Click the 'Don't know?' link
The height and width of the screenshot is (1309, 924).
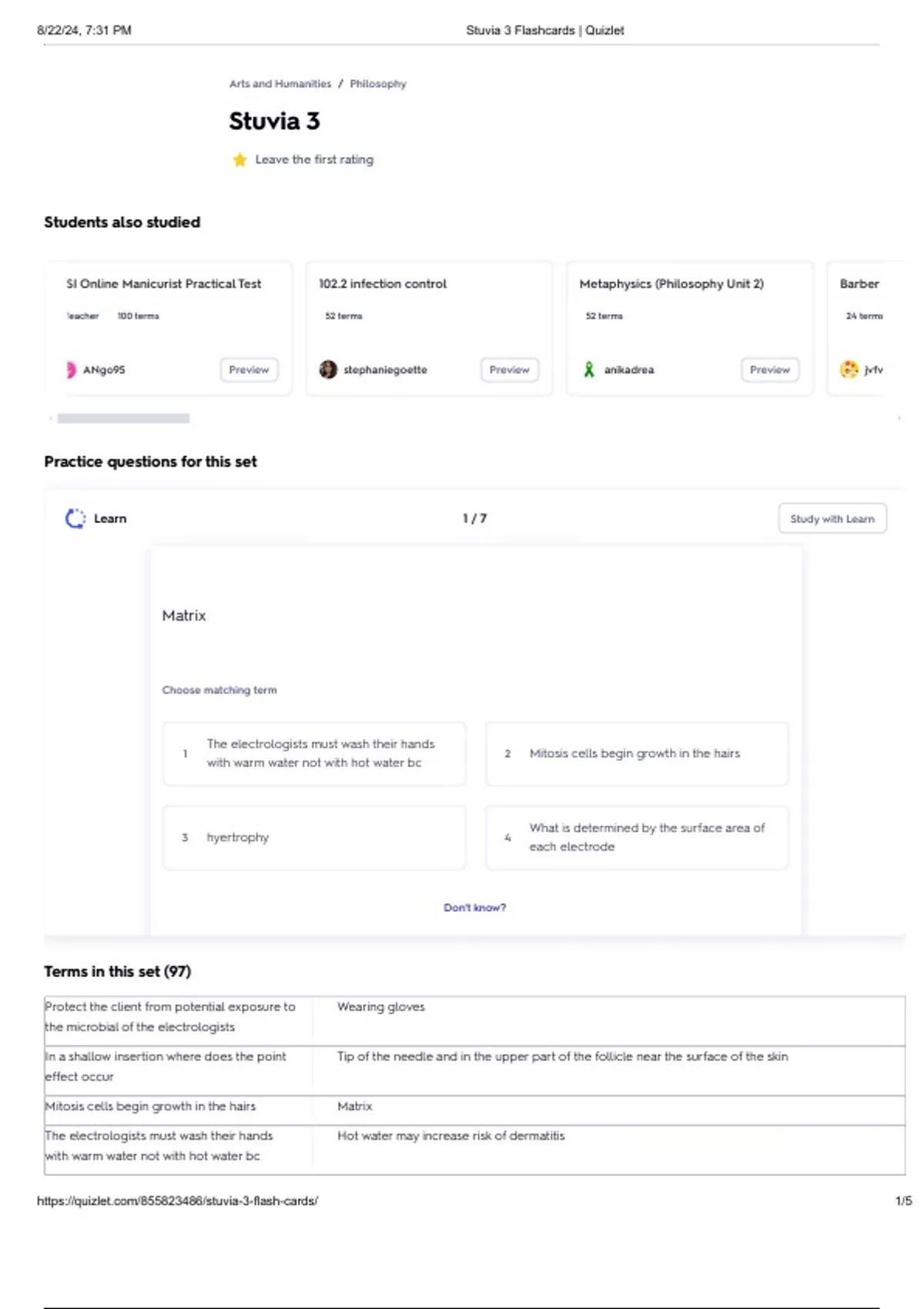coord(474,908)
